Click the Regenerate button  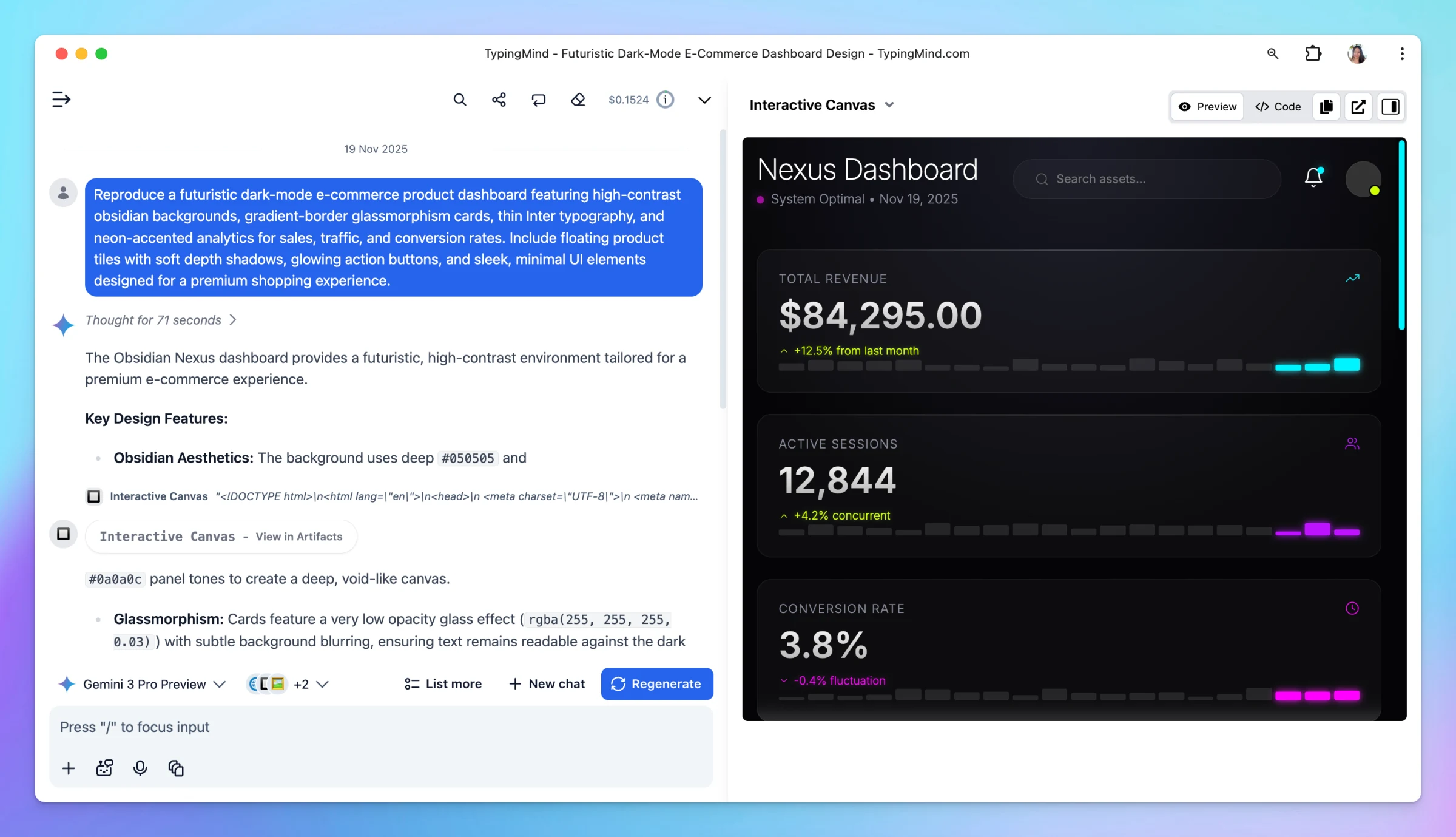(657, 684)
